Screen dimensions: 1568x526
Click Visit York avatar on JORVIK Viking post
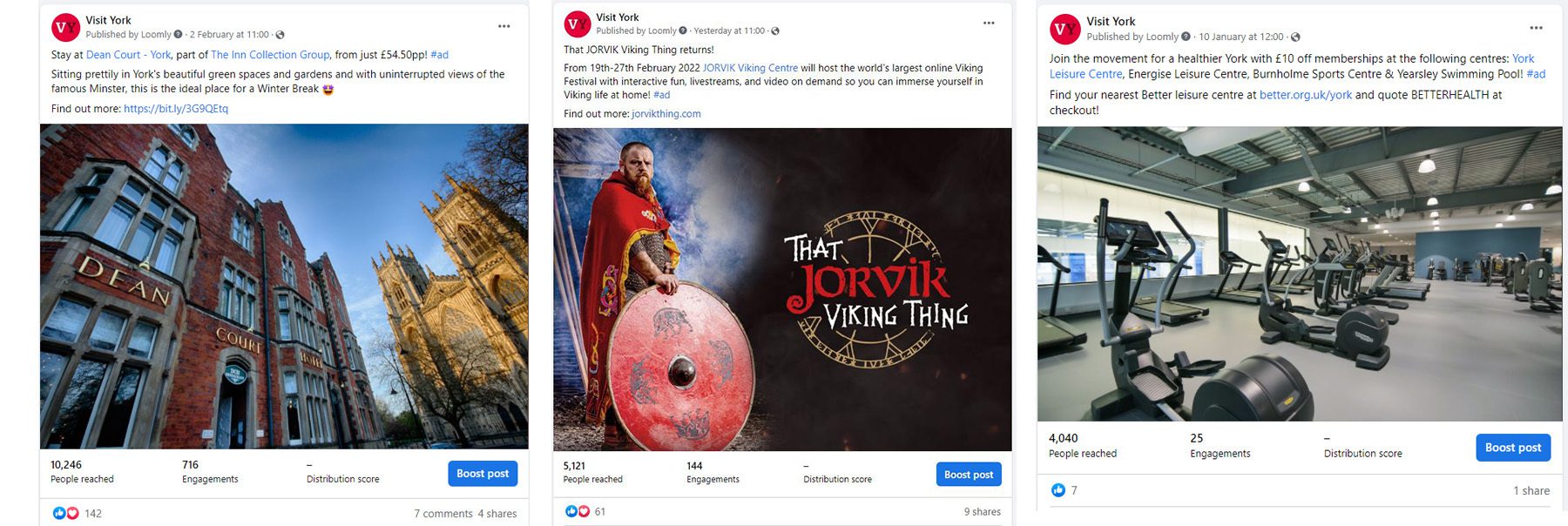[x=578, y=24]
